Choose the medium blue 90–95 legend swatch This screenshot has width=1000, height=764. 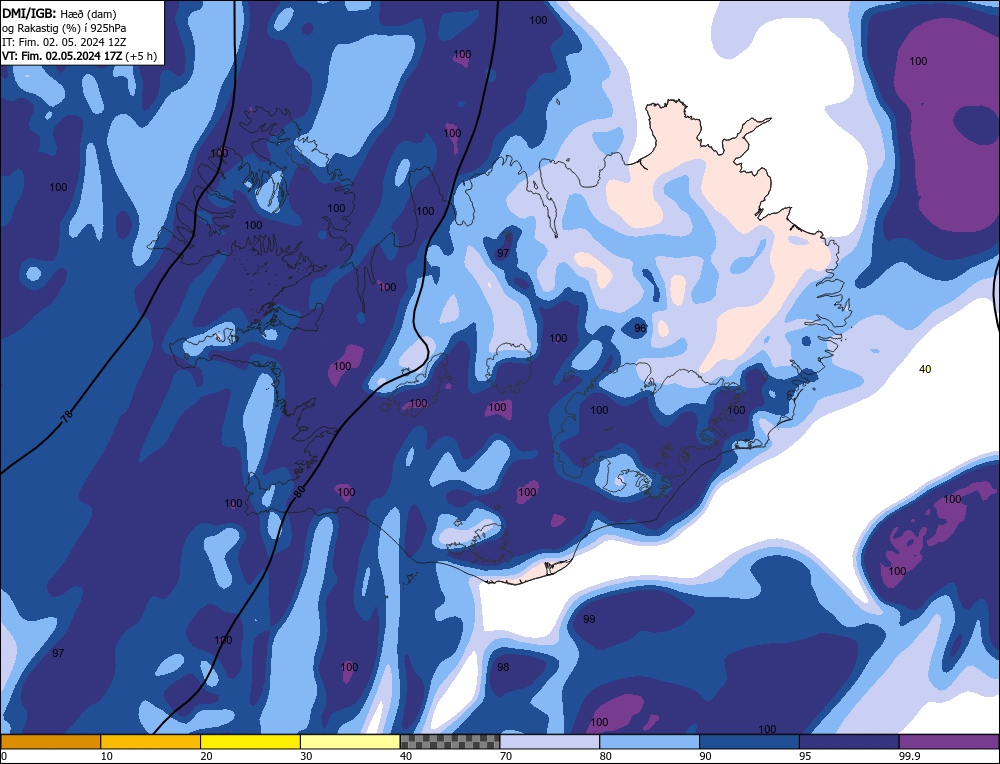pos(749,741)
